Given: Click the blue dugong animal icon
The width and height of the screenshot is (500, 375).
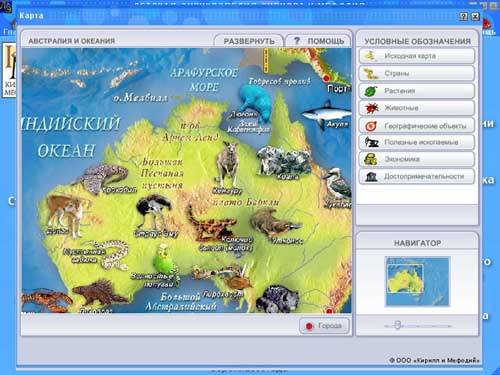Looking at the screenshot, I should 255,101.
